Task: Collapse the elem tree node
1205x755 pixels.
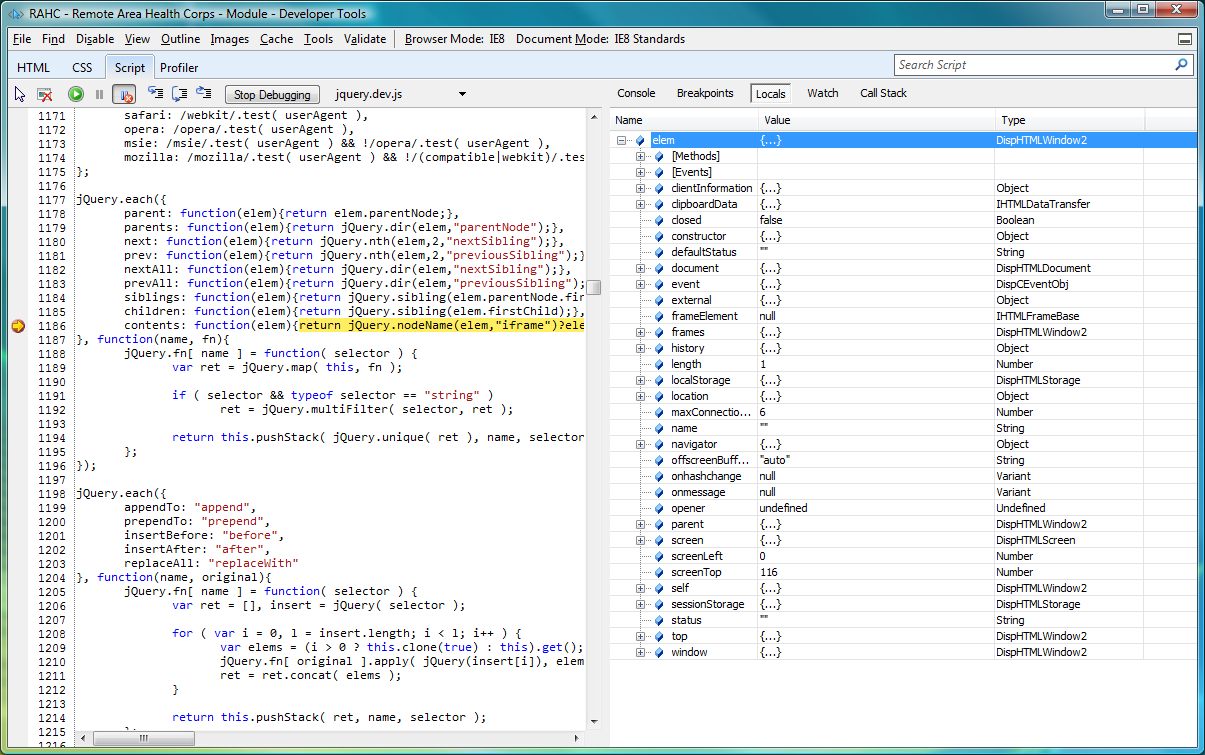Action: tap(622, 141)
